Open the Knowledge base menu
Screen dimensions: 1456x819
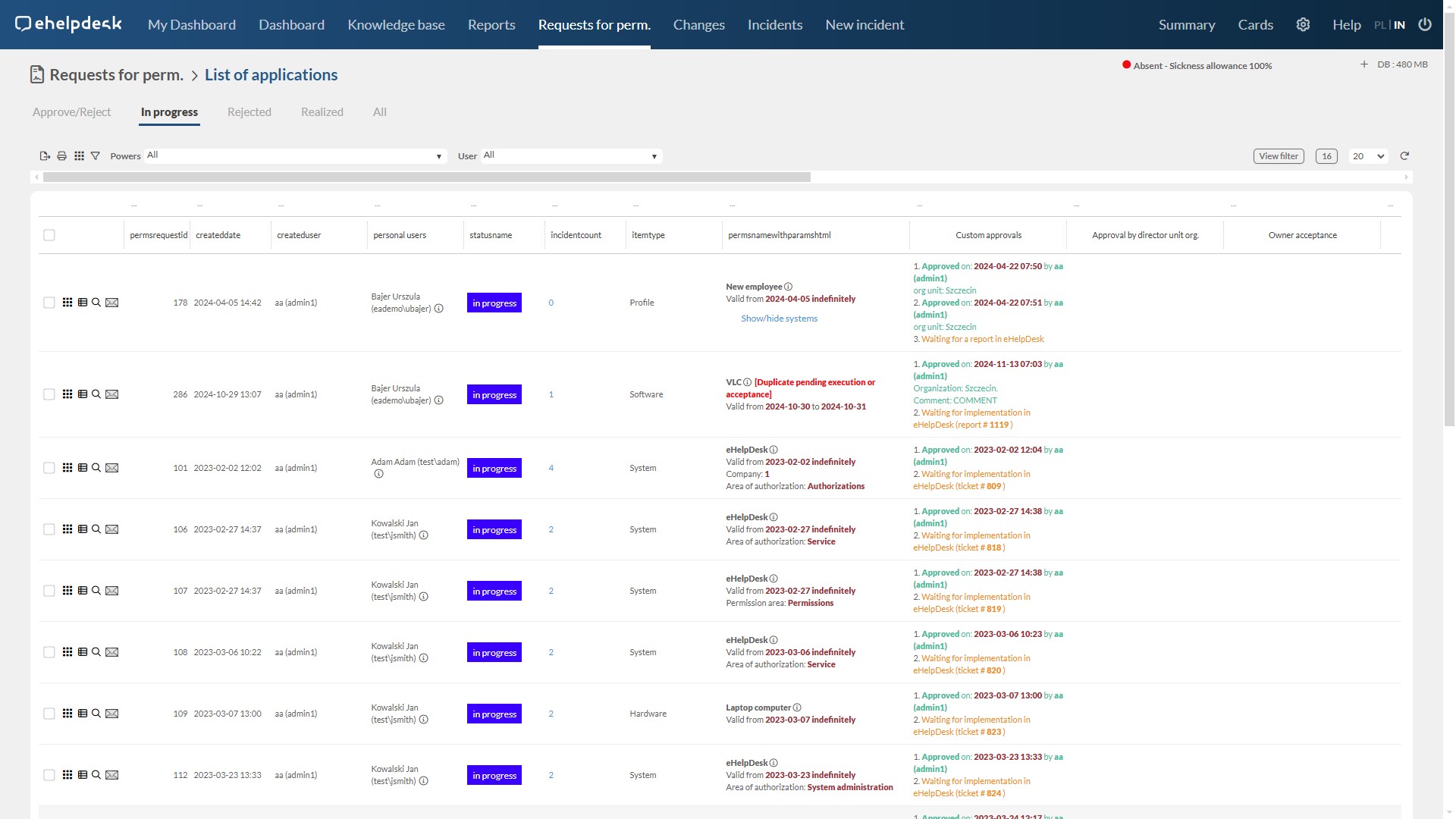(x=396, y=24)
